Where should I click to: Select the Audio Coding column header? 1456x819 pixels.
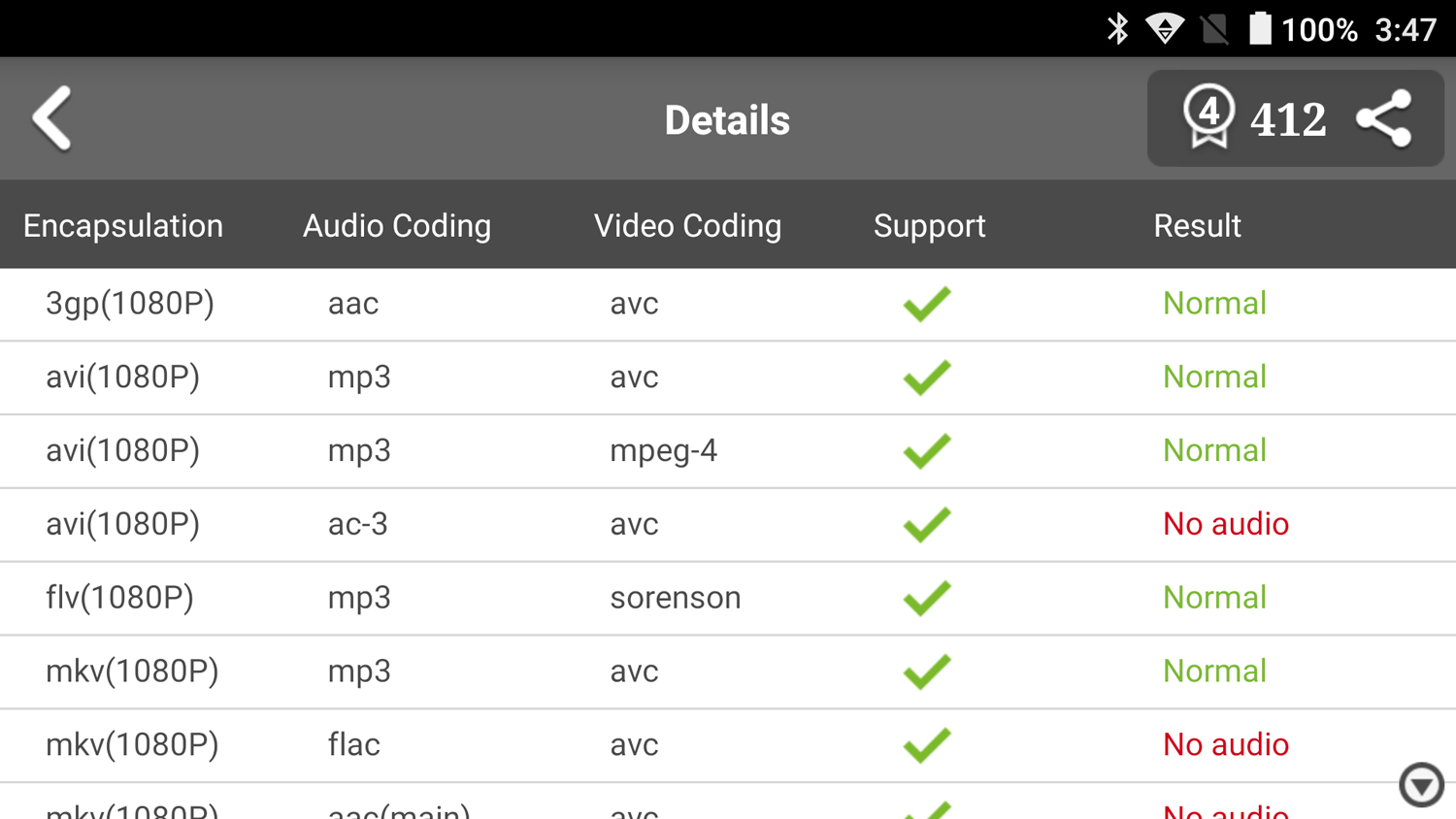click(397, 226)
